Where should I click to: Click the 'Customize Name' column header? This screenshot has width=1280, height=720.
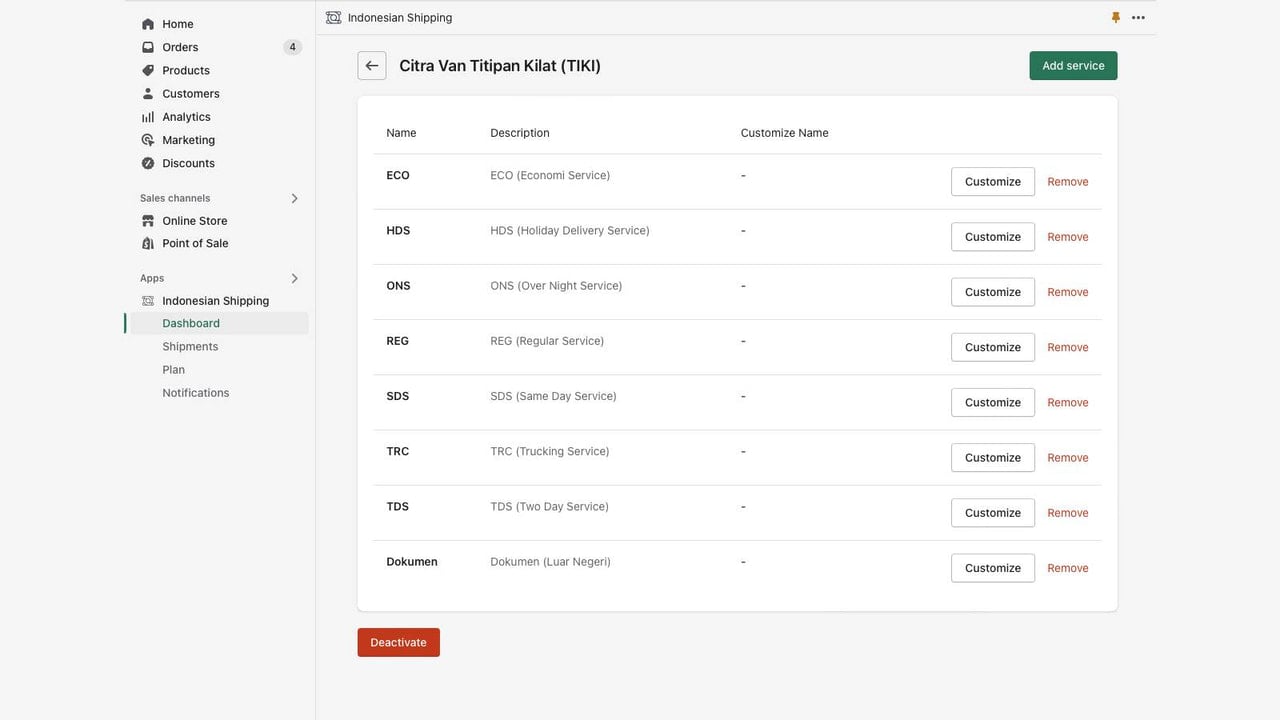coord(785,133)
